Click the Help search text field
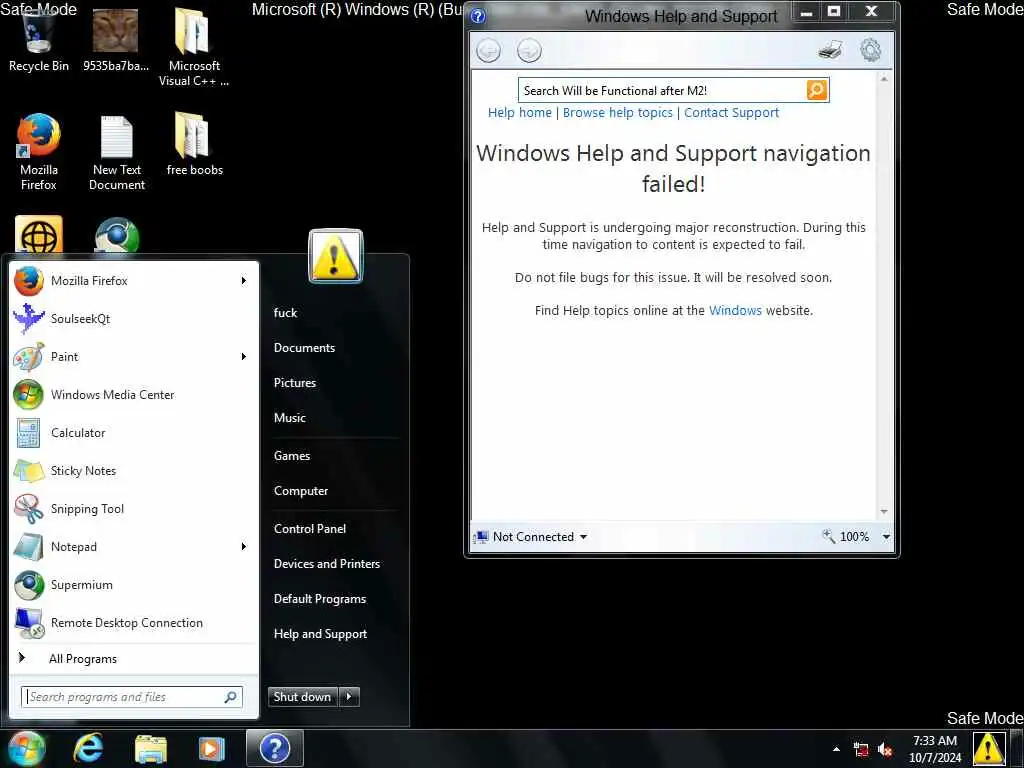The image size is (1024, 768). [662, 90]
